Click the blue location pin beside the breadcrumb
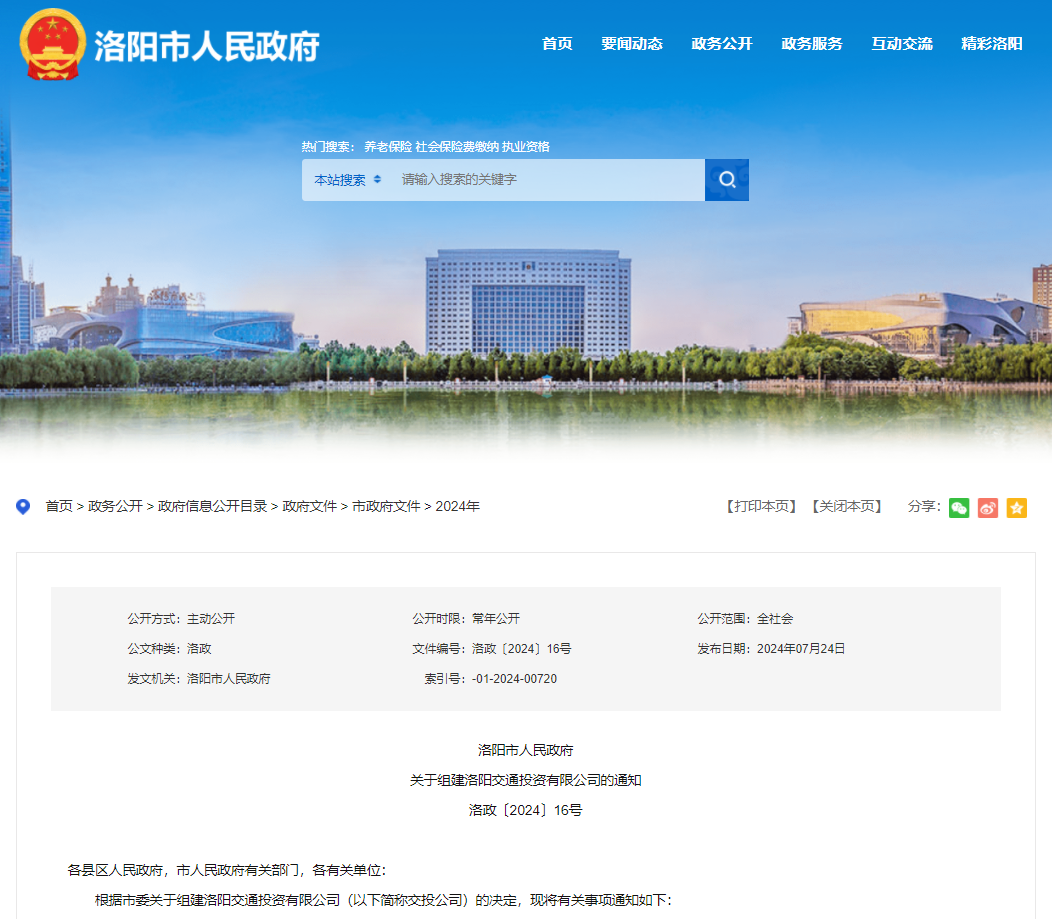The width and height of the screenshot is (1052, 919). coord(22,505)
